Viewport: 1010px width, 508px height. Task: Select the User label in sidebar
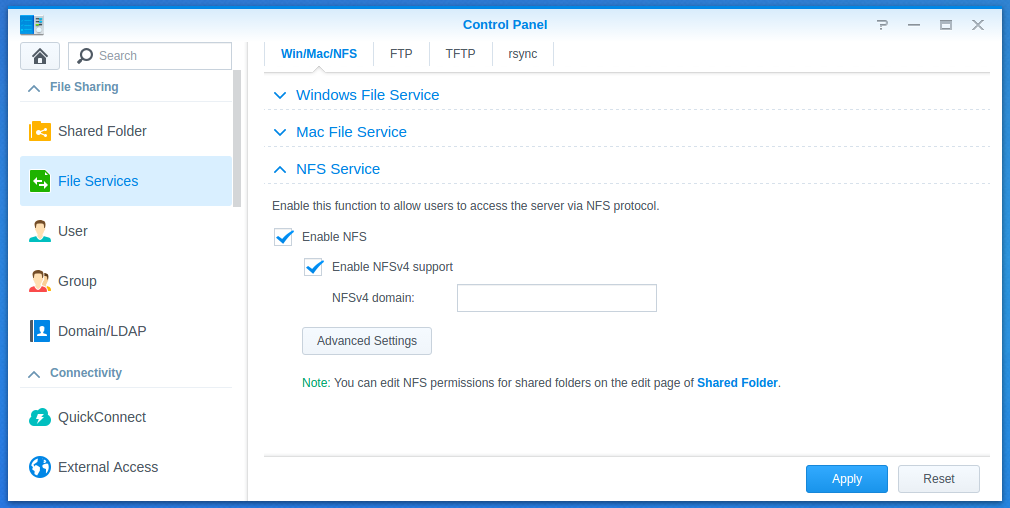[73, 231]
